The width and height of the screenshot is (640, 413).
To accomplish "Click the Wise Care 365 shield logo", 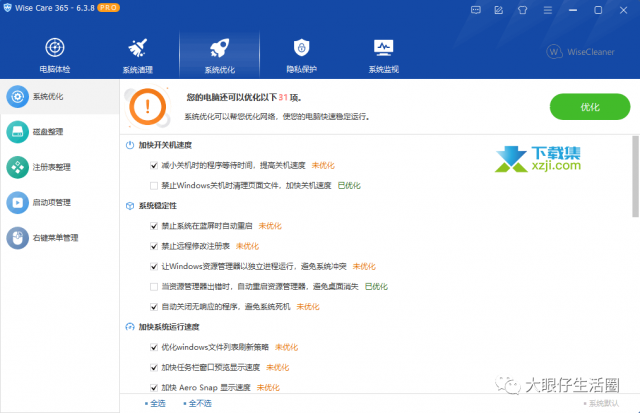I will (7, 8).
